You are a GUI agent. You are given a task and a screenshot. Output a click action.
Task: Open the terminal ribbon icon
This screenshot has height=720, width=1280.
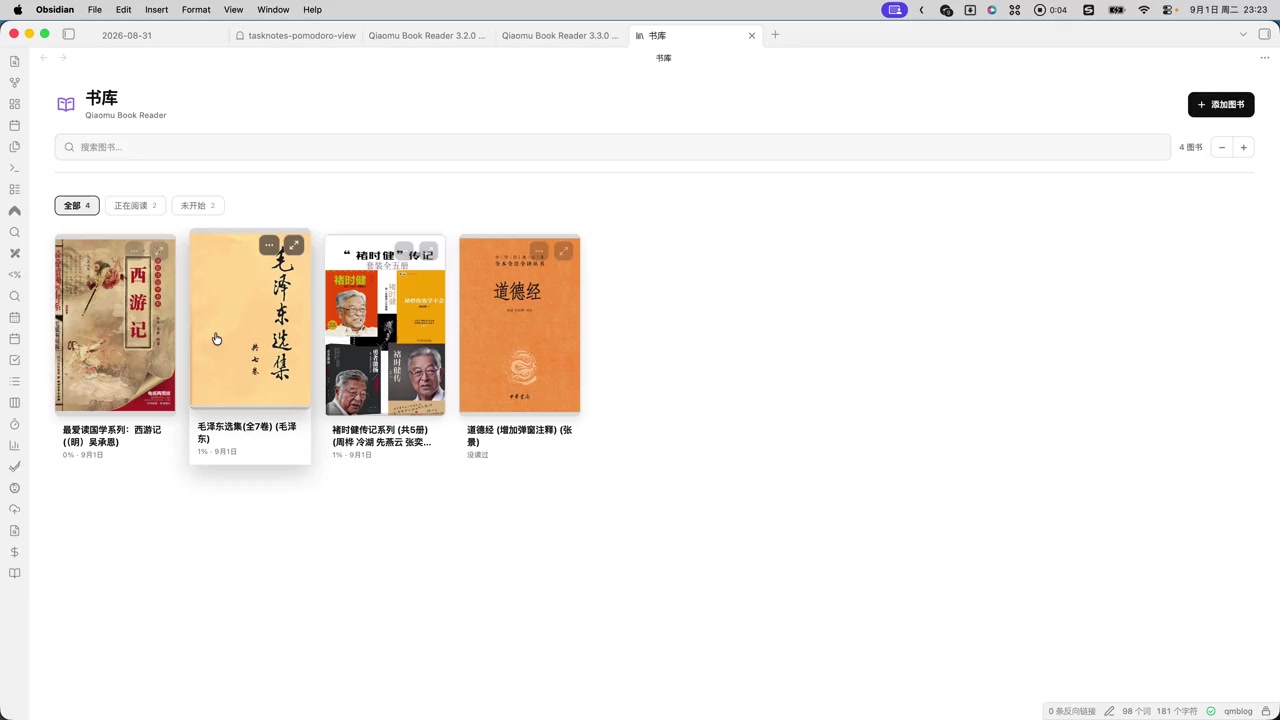point(14,168)
